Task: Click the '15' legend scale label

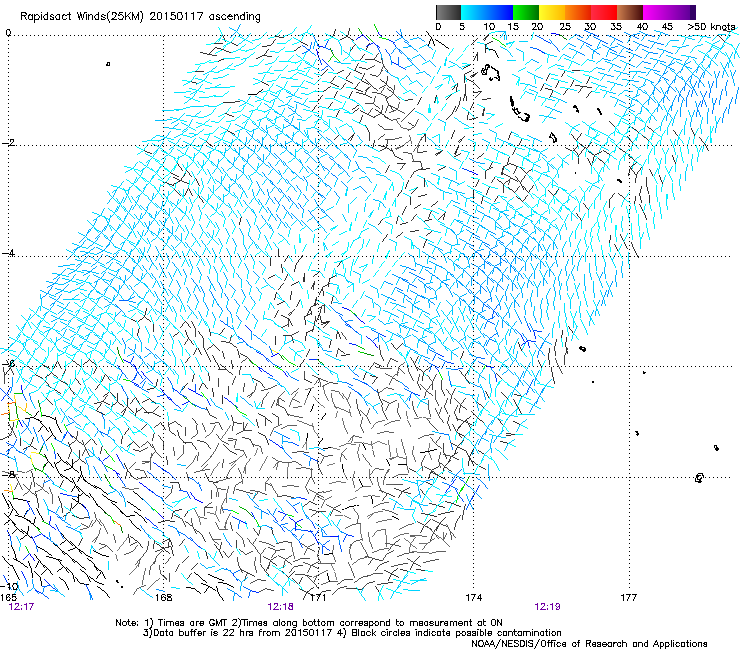Action: tap(513, 27)
